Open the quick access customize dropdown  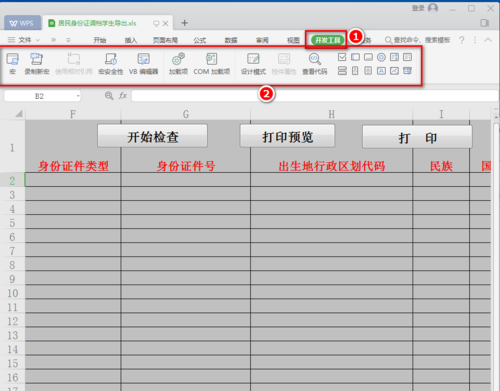tap(68, 40)
